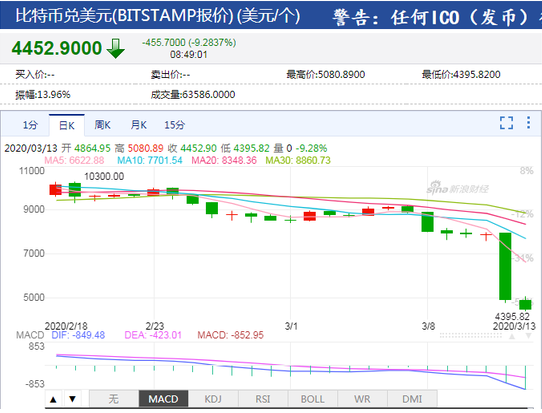
Task: Click the 10300.00 high price label
Action: (104, 176)
